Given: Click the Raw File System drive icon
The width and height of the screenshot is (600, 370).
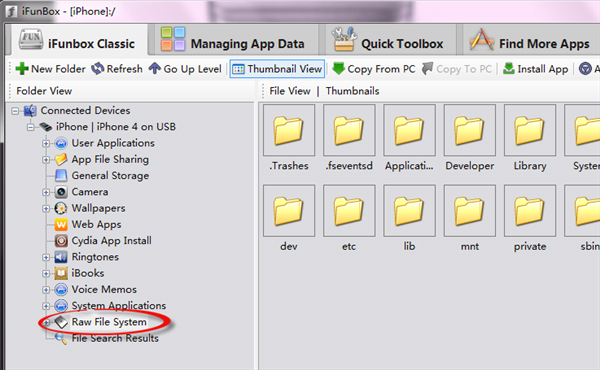Looking at the screenshot, I should [x=61, y=322].
